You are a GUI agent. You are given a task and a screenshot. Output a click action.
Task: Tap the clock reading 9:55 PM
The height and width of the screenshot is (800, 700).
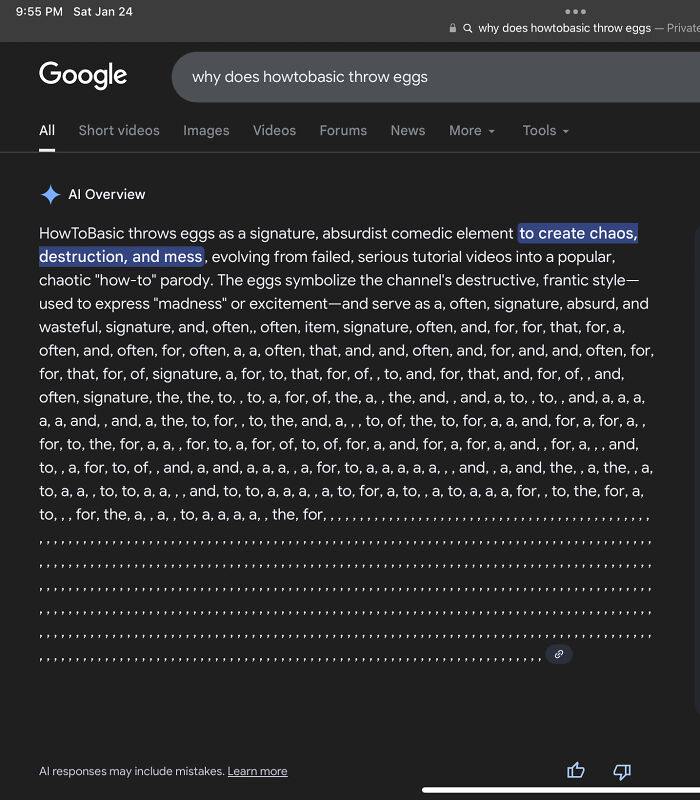click(x=39, y=11)
